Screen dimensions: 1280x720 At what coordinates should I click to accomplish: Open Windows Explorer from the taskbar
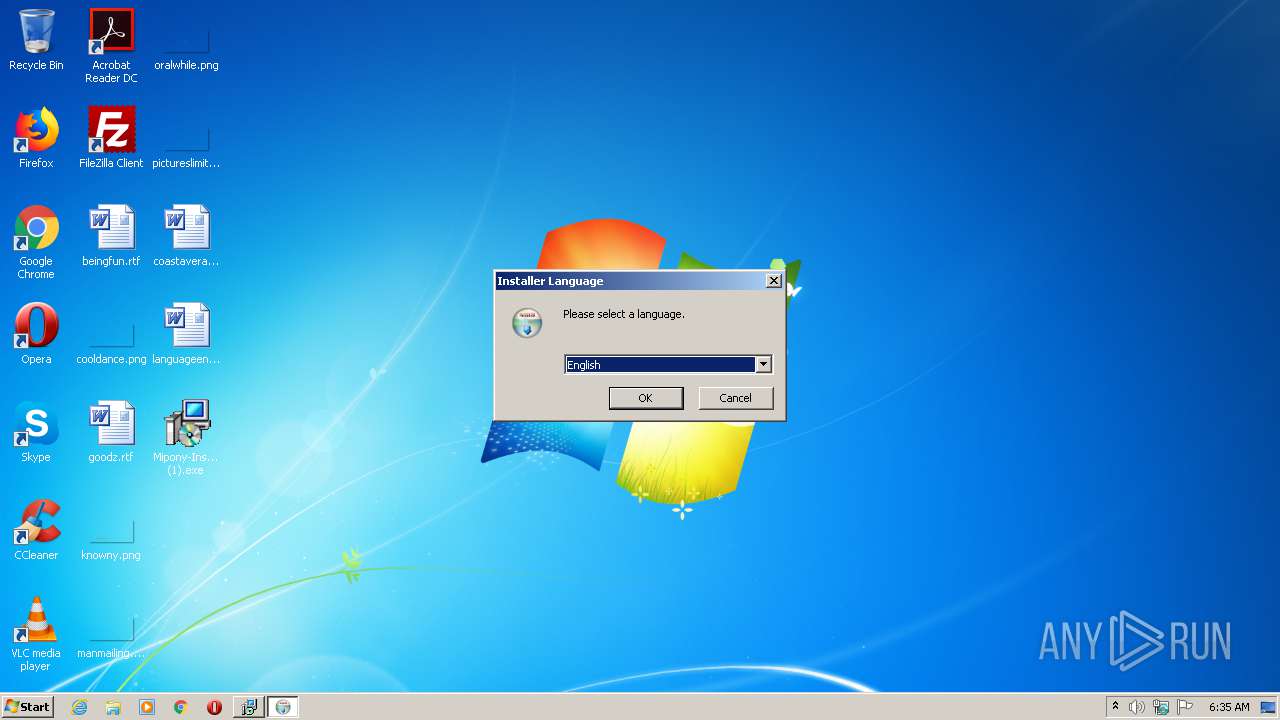(113, 707)
